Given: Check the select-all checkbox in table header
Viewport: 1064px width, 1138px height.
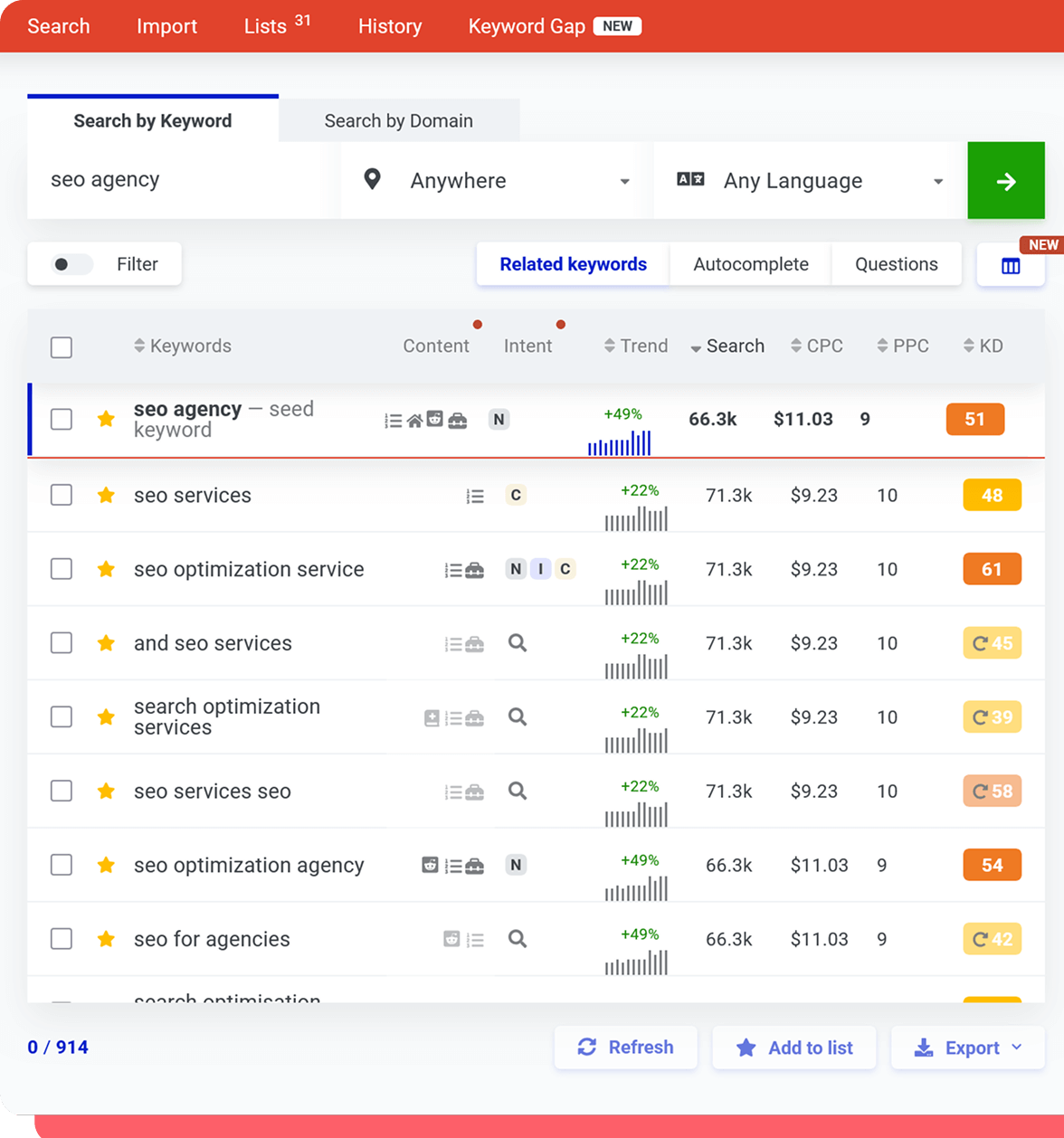Looking at the screenshot, I should tap(61, 346).
